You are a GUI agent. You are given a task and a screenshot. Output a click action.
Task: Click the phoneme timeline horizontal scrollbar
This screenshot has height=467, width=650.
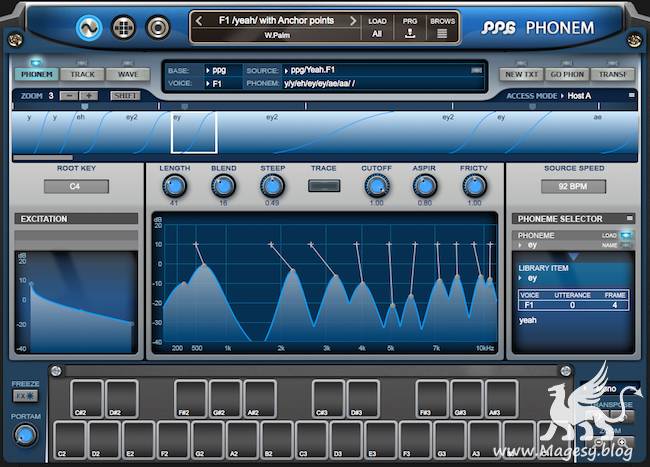tap(43, 157)
